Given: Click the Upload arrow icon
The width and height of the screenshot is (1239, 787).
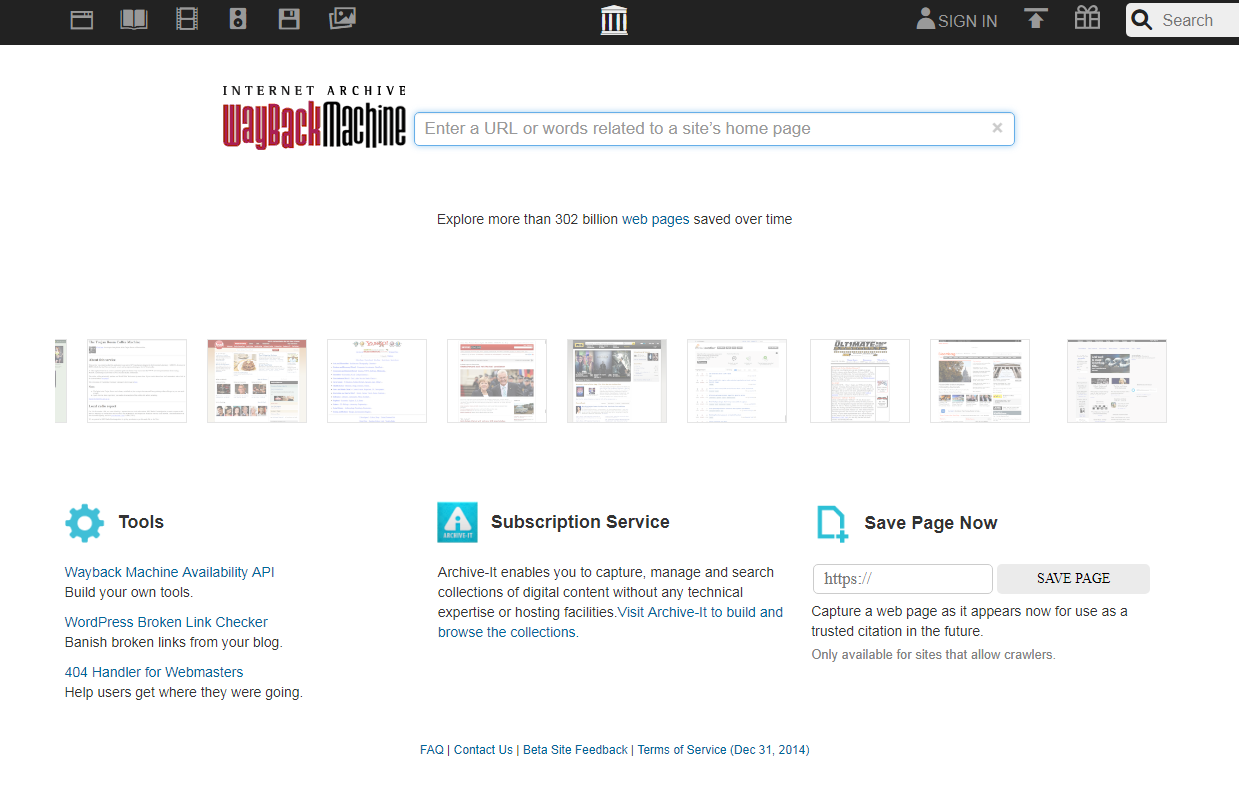Looking at the screenshot, I should click(x=1036, y=19).
